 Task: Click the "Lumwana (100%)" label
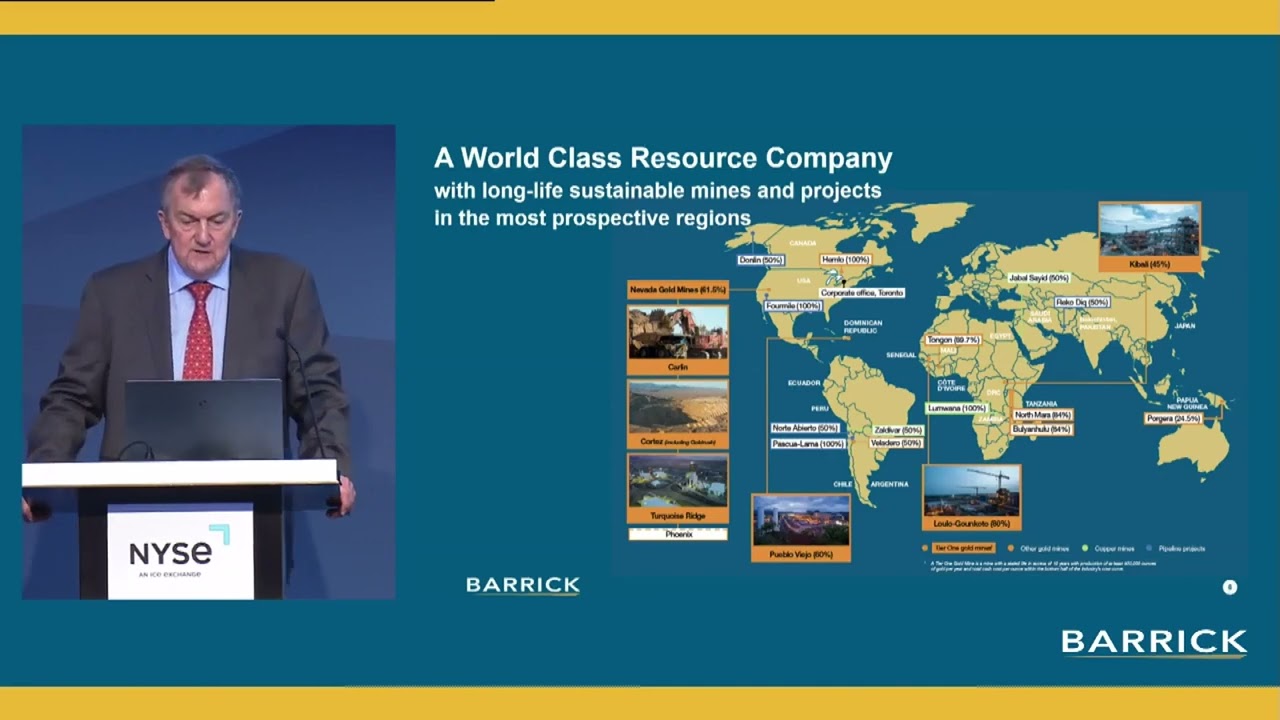pyautogui.click(x=956, y=408)
